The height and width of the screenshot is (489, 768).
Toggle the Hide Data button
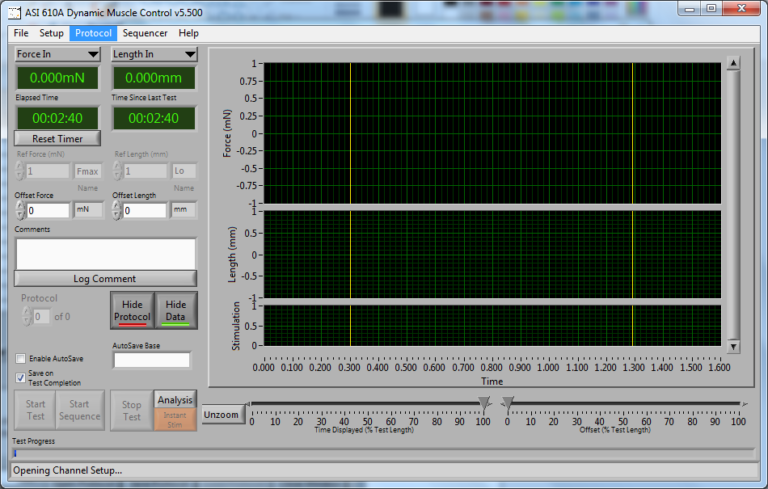(x=176, y=311)
